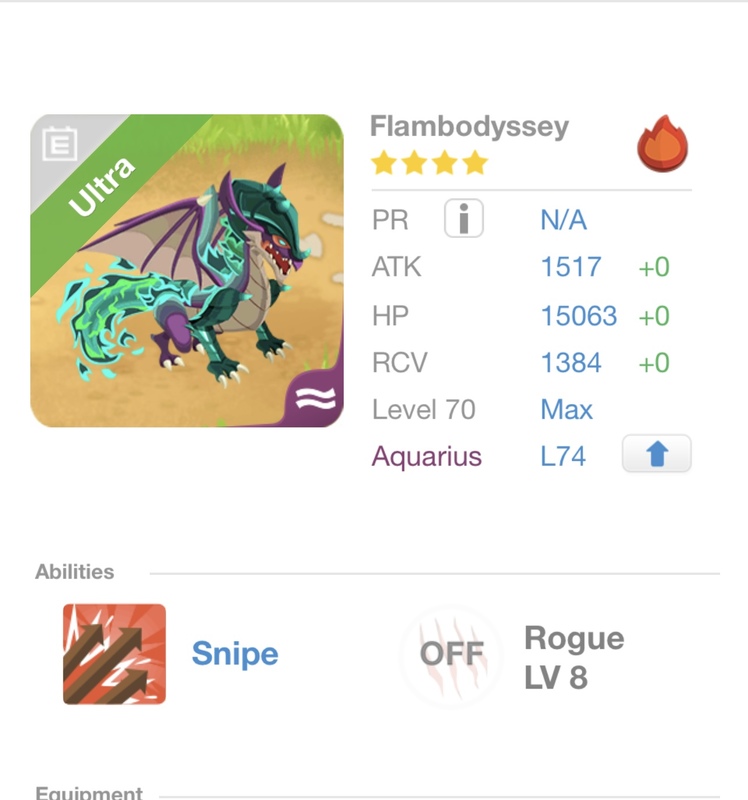Viewport: 748px width, 800px height.
Task: Open the Snipe ability link
Action: pyautogui.click(x=235, y=654)
